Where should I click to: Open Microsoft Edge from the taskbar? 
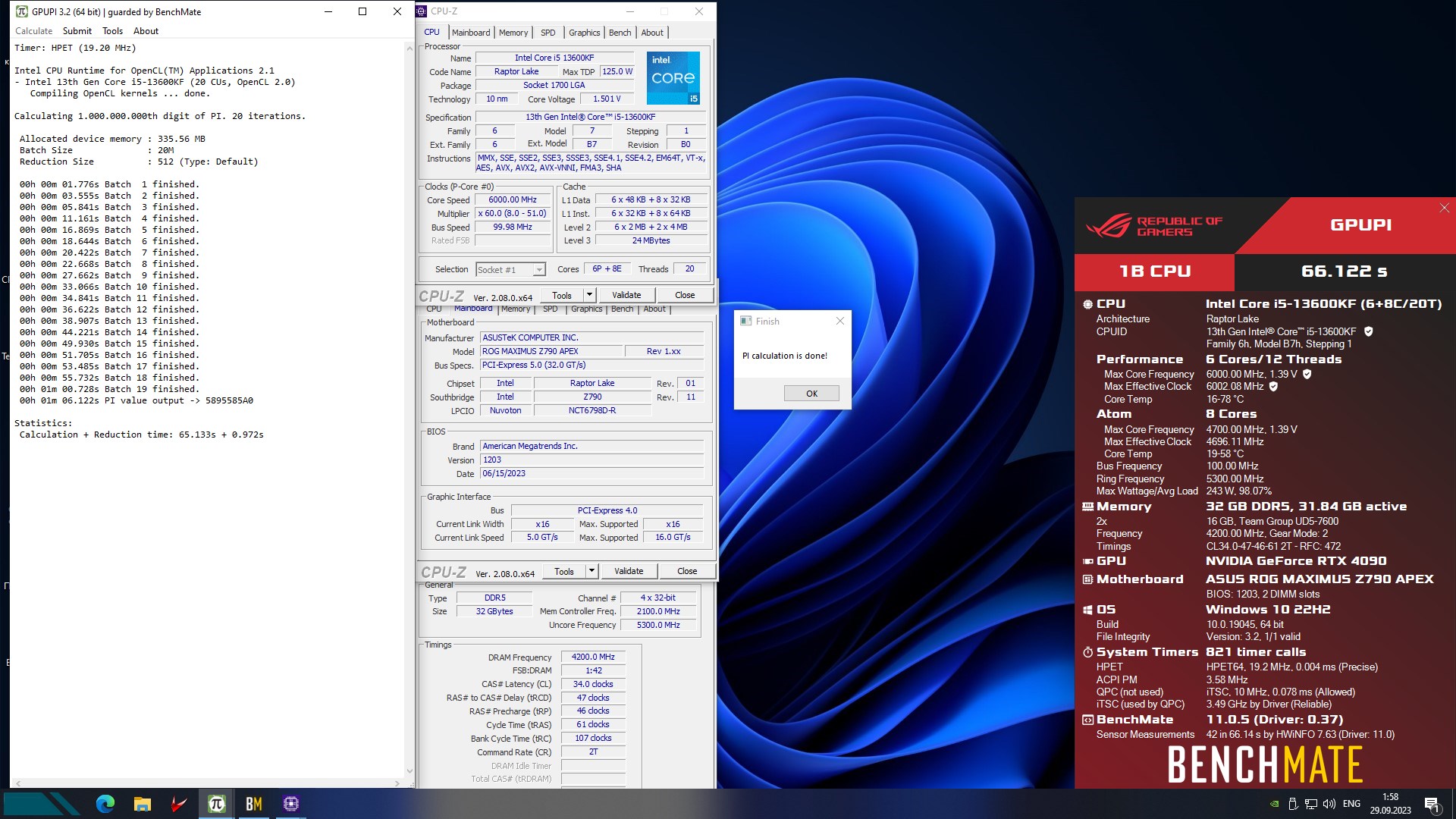click(105, 804)
